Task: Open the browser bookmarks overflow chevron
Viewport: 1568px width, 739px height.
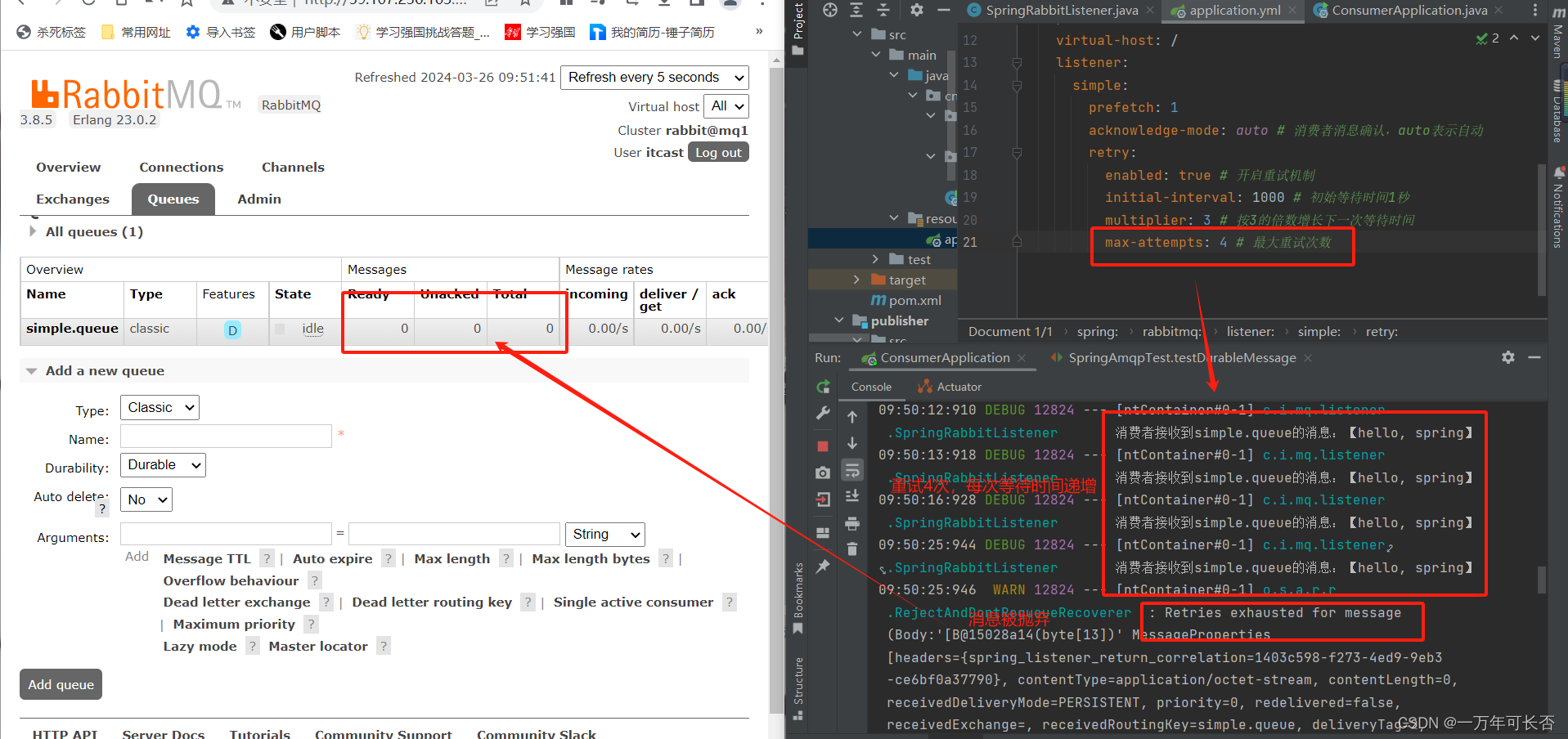Action: [759, 31]
